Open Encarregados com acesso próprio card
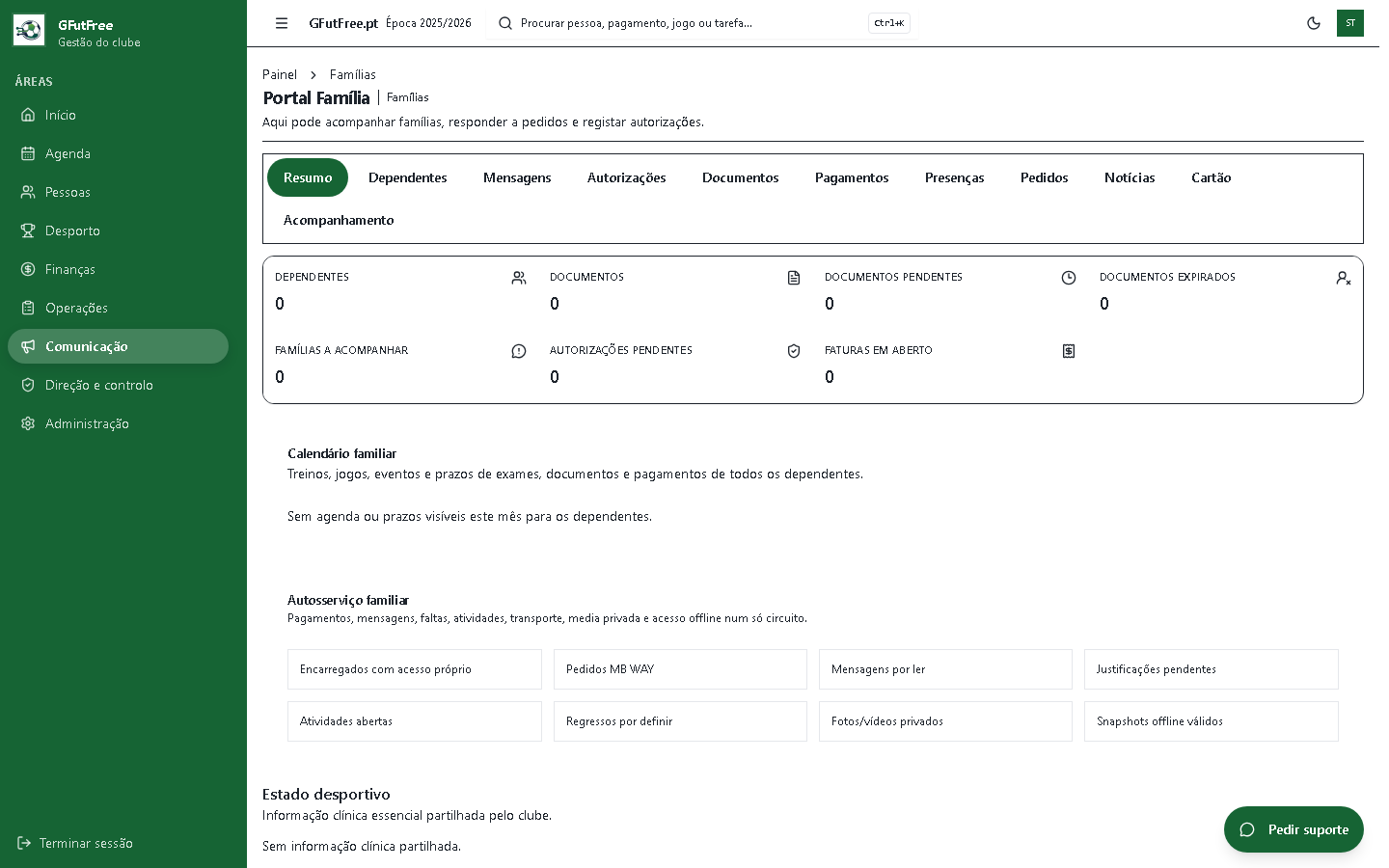The width and height of the screenshot is (1389, 868). pyautogui.click(x=415, y=669)
